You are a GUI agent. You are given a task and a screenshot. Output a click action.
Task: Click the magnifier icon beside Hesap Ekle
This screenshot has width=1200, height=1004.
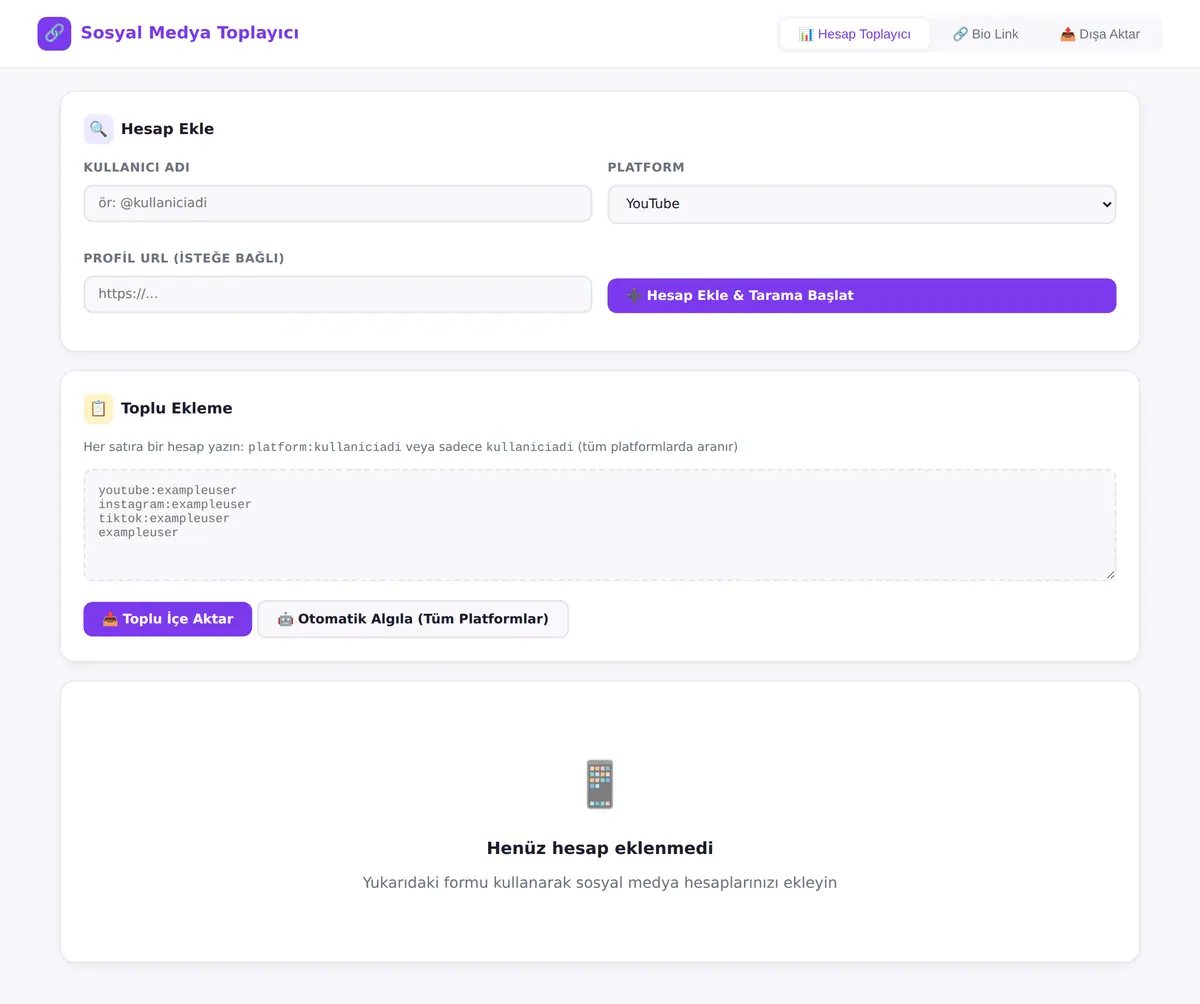(x=98, y=129)
